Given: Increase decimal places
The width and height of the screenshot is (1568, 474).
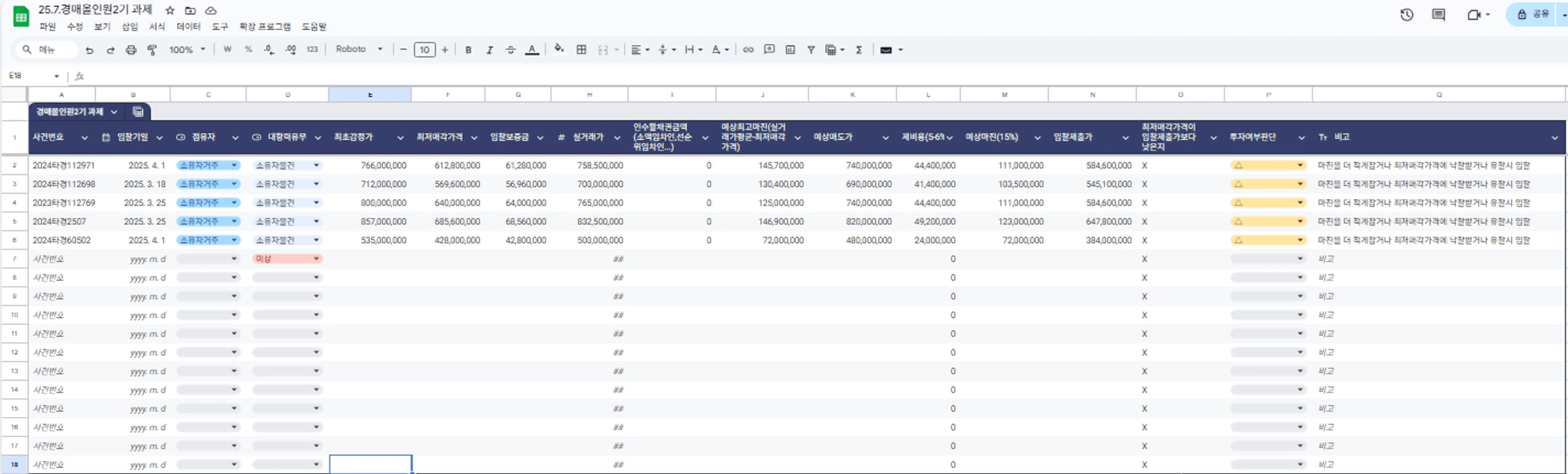Looking at the screenshot, I should 290,50.
